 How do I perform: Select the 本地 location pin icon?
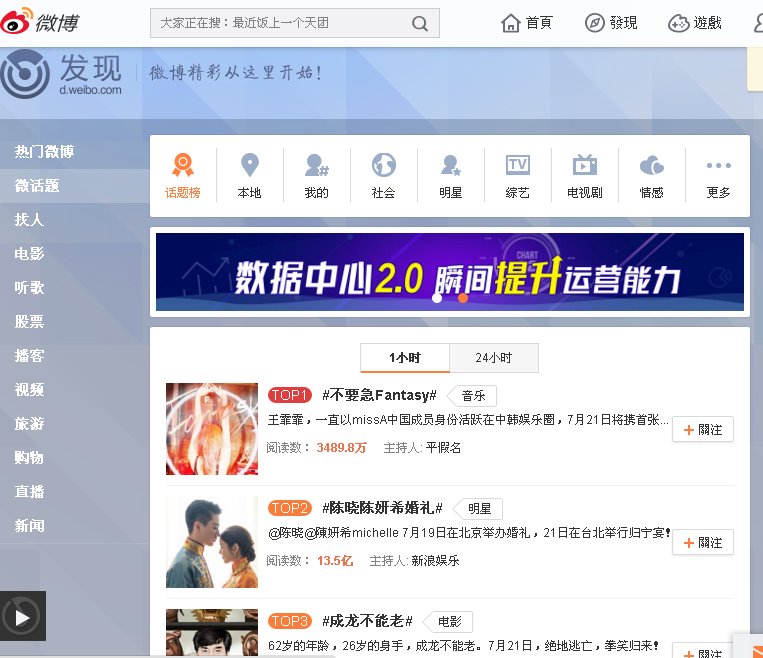250,165
